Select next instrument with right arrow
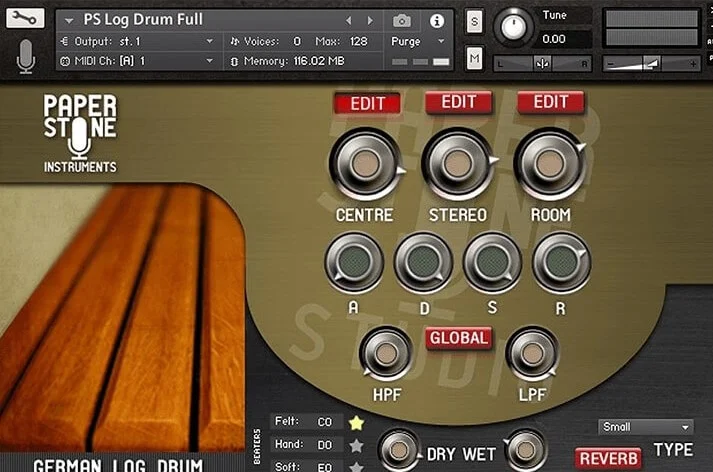The height and width of the screenshot is (472, 713). [370, 20]
